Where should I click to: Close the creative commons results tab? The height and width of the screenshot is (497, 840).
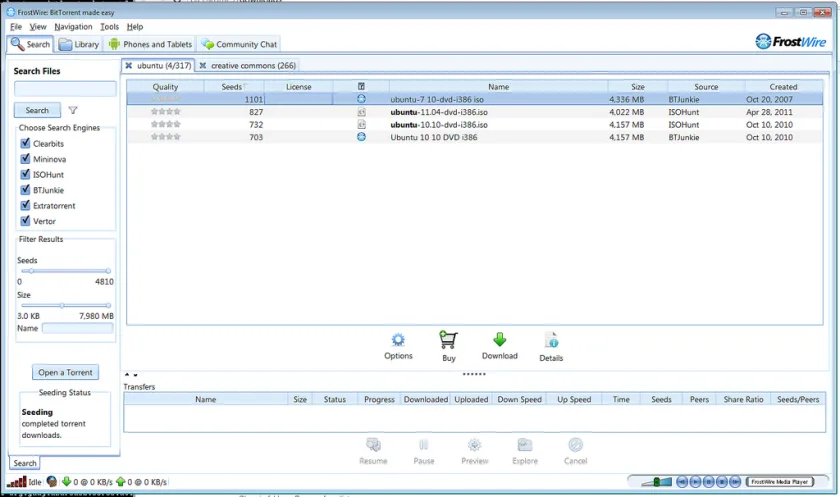tap(202, 65)
